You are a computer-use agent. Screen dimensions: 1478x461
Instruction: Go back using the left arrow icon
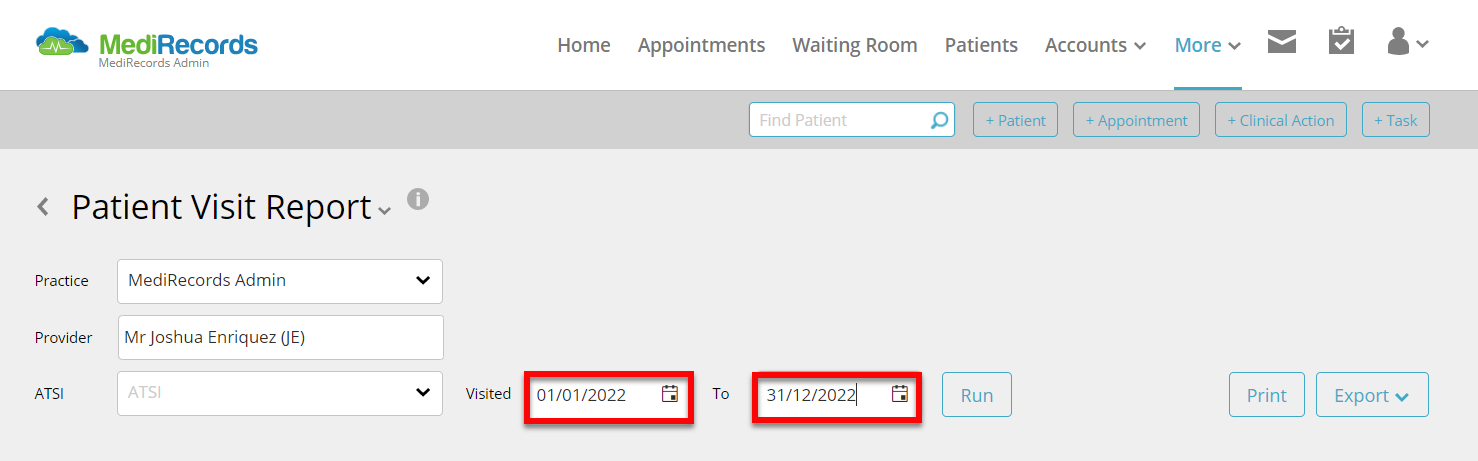click(43, 207)
